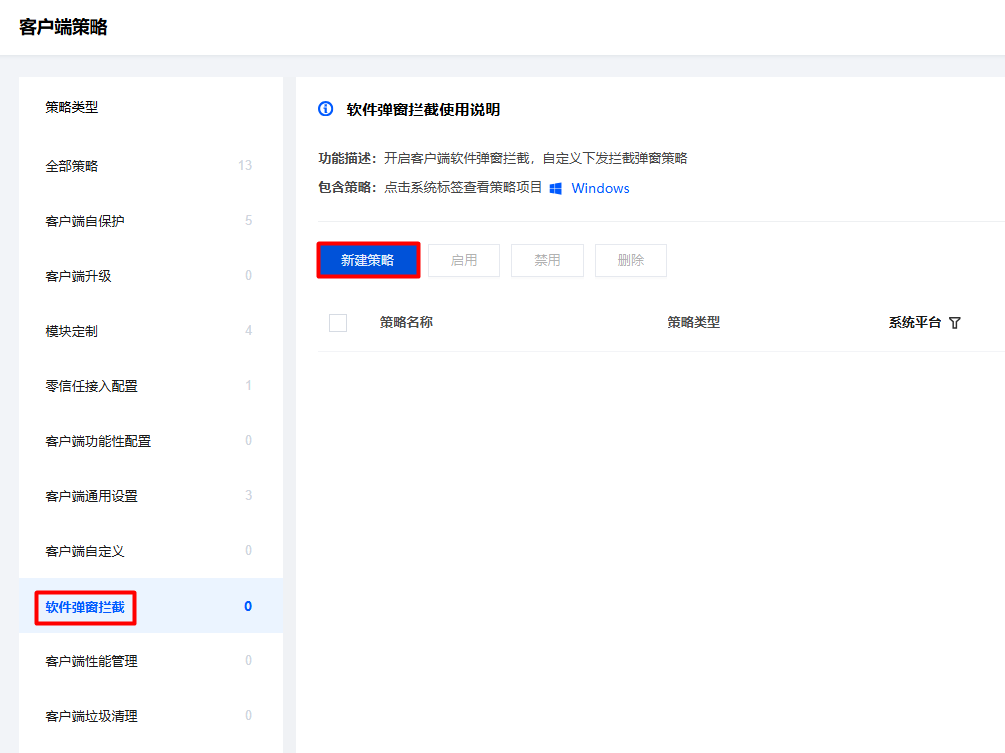Viewport: 1005px width, 753px height.
Task: Click the 启用 button
Action: coord(464,260)
